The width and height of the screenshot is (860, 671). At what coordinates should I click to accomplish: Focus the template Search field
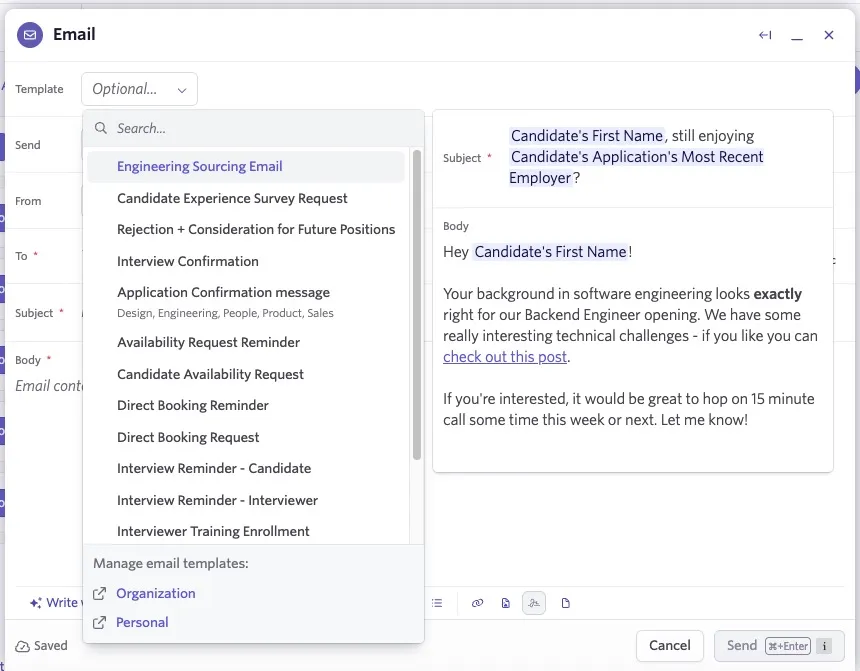[x=253, y=128]
